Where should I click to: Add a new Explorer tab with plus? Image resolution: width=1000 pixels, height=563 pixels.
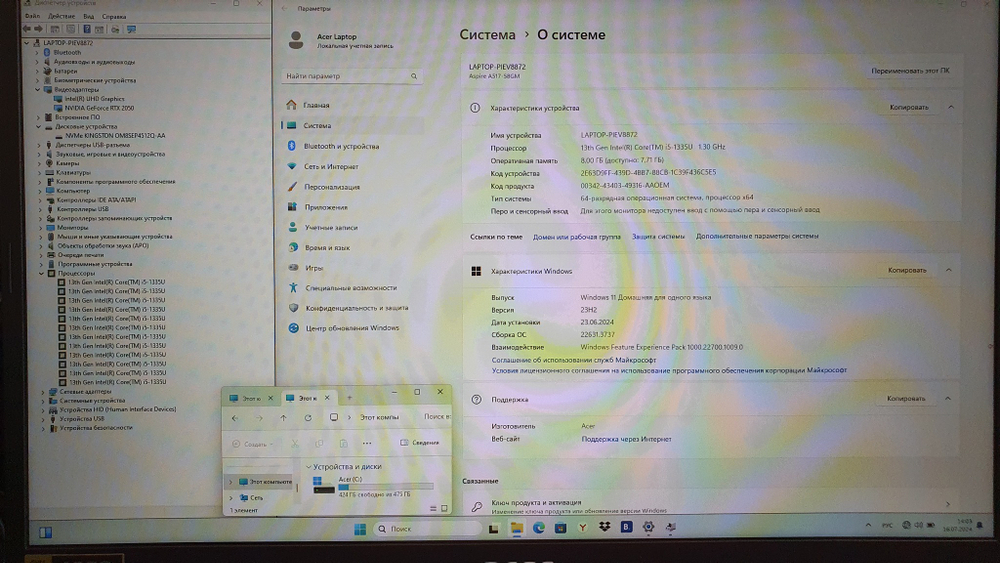349,398
